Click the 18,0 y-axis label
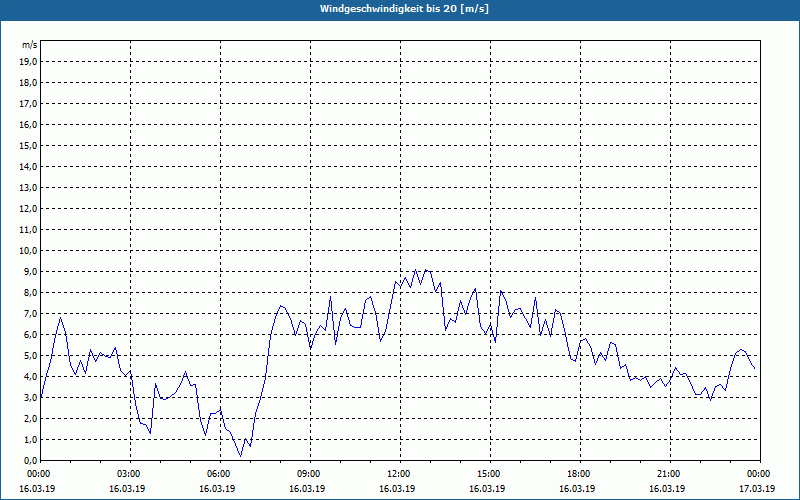Viewport: 800px width, 500px height. 29,83
